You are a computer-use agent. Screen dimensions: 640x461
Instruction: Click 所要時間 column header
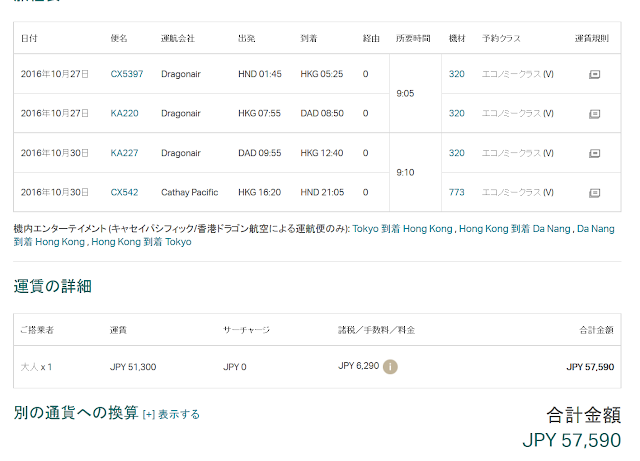click(413, 38)
